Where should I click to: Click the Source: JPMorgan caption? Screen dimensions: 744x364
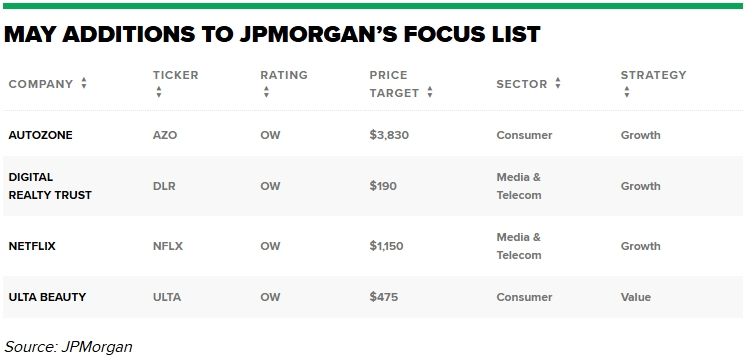click(x=68, y=347)
